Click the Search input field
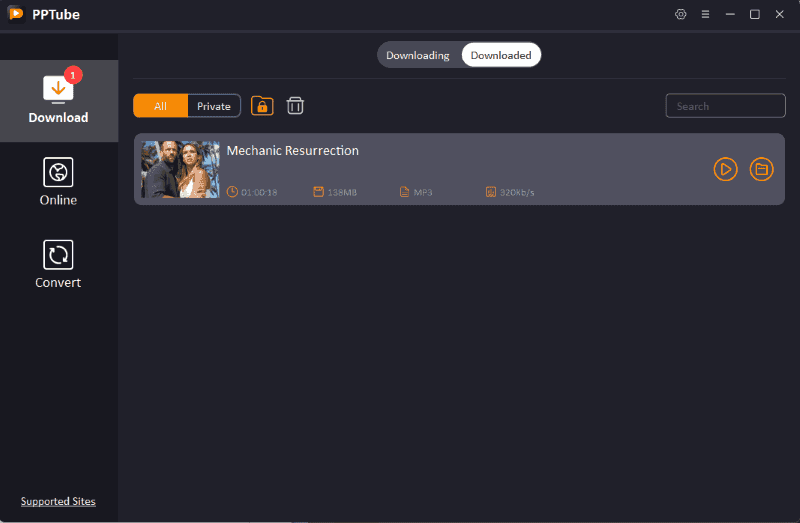This screenshot has width=800, height=523. 725,106
